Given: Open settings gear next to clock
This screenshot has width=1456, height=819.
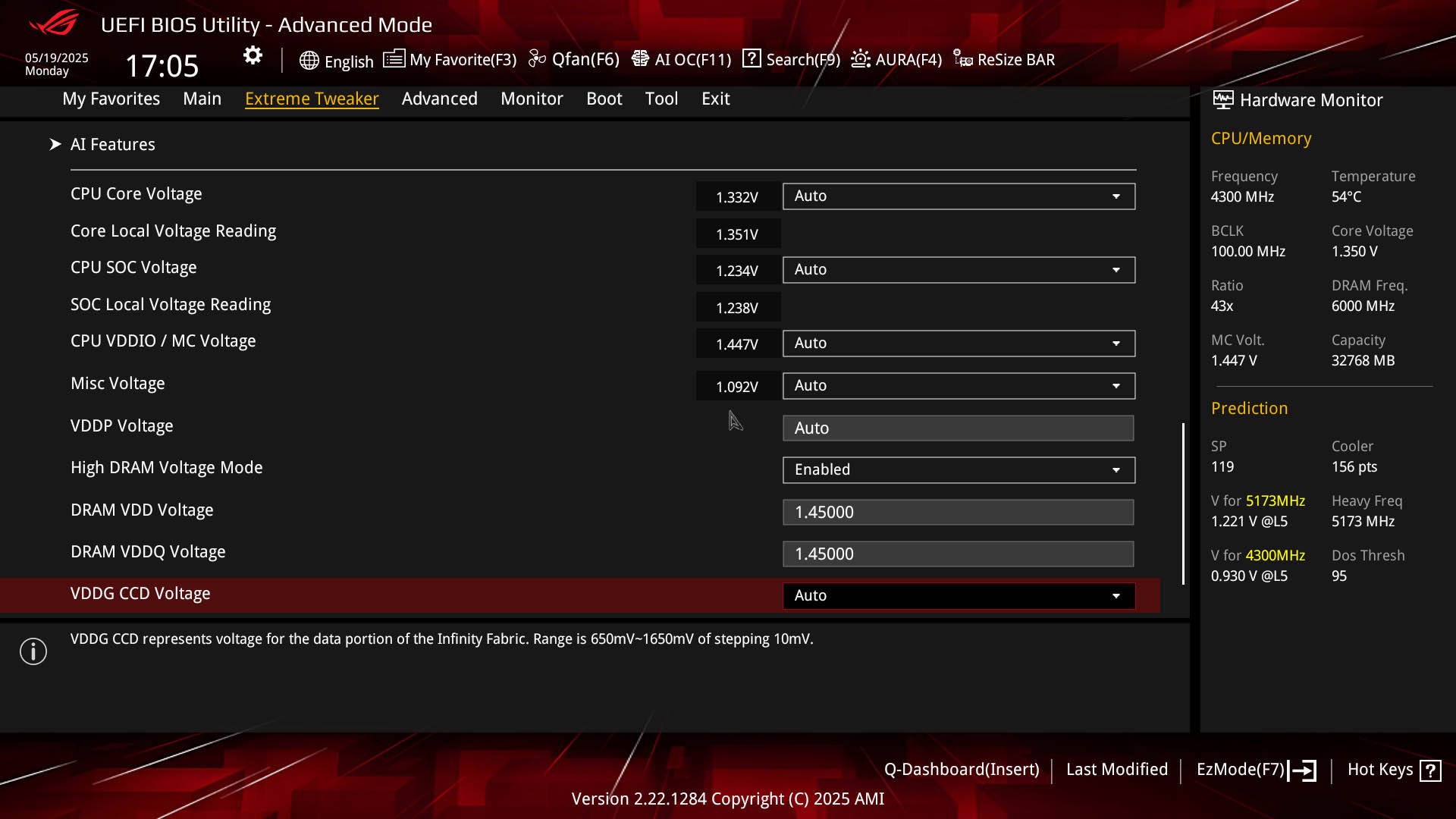Looking at the screenshot, I should (253, 55).
